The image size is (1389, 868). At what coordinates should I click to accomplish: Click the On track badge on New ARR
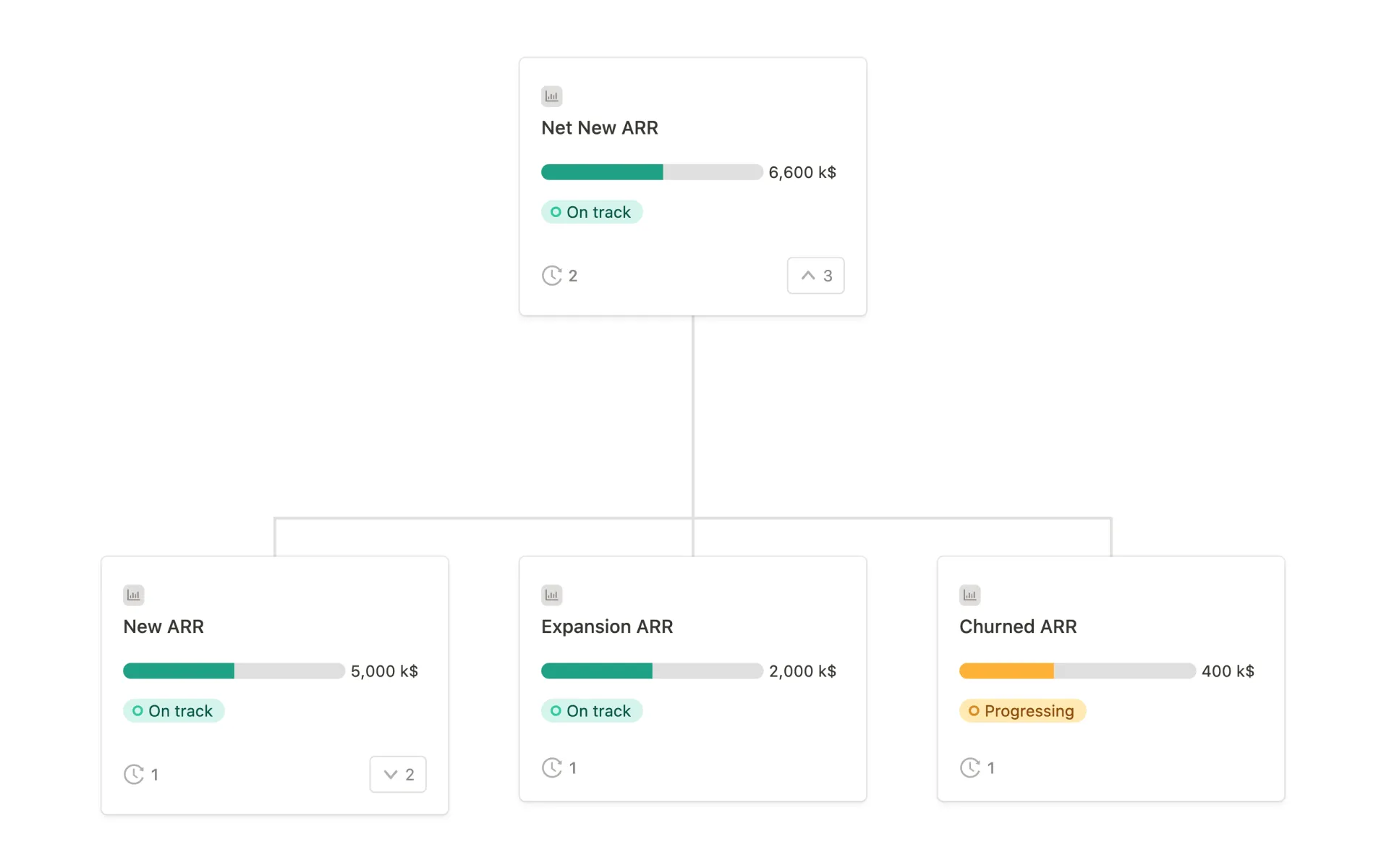coord(174,710)
